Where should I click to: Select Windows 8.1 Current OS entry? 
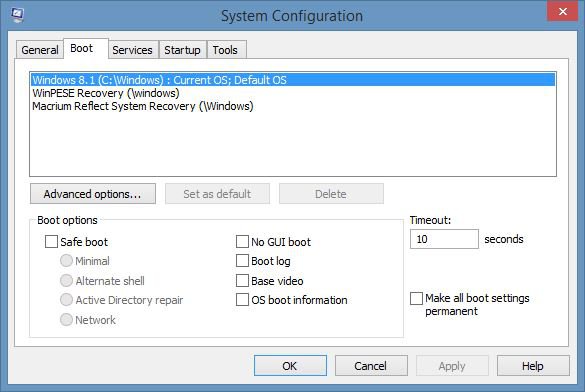click(292, 80)
